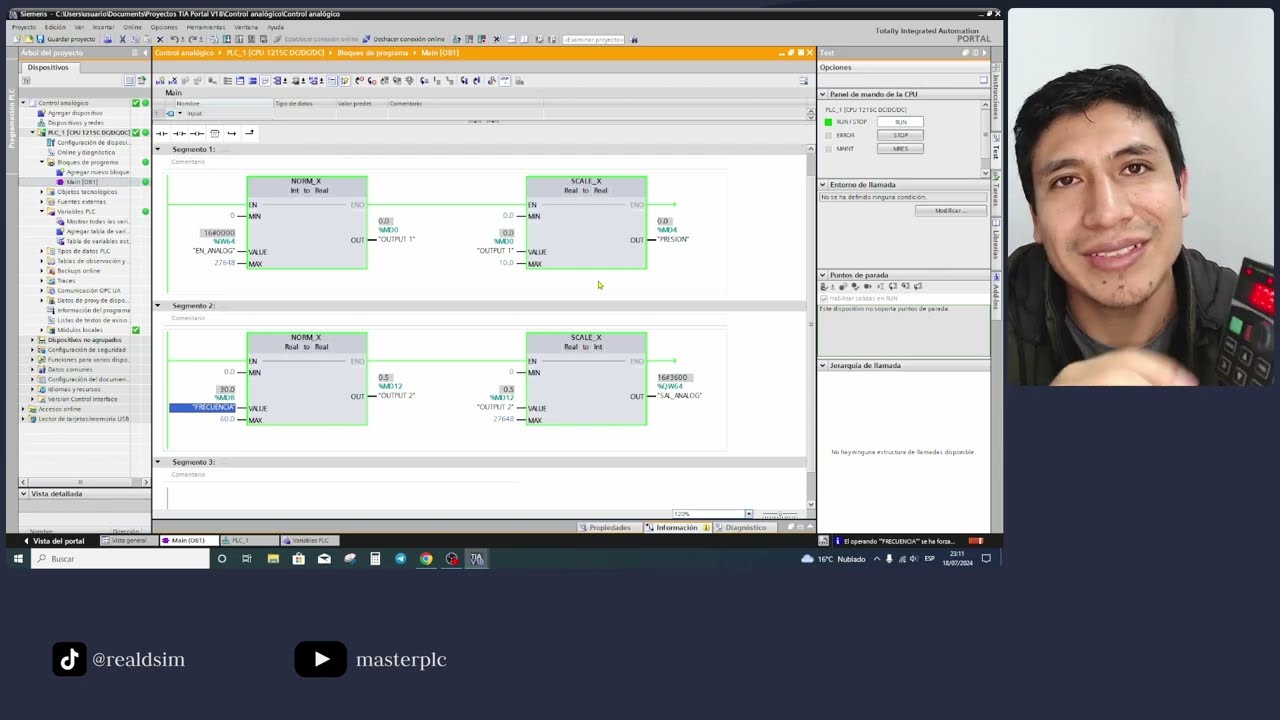Insert open branch from favorites bar
Screen dimensions: 1280x720
[231, 133]
